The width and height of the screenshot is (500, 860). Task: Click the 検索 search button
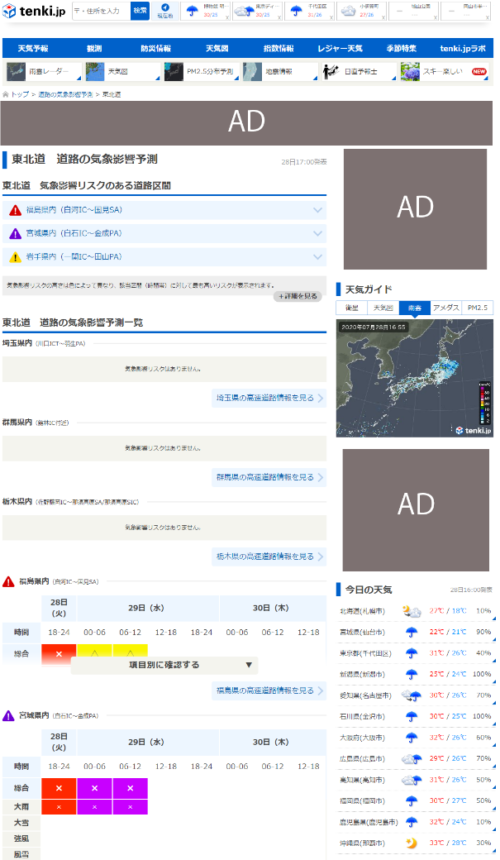click(140, 11)
